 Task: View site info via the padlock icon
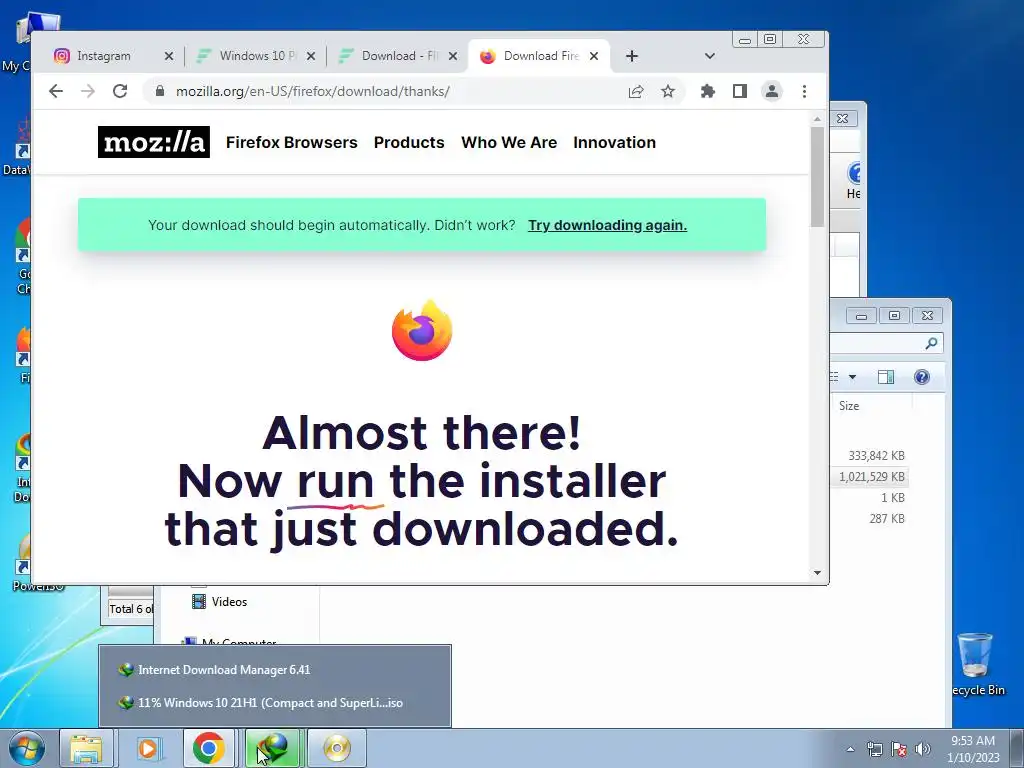[159, 91]
